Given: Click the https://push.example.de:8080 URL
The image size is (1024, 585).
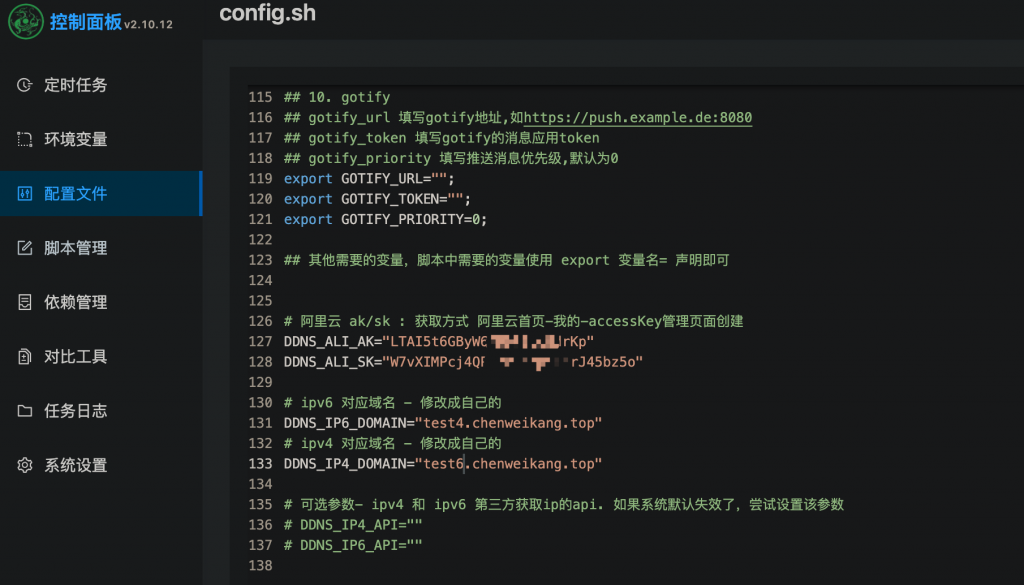Looking at the screenshot, I should pyautogui.click(x=638, y=118).
